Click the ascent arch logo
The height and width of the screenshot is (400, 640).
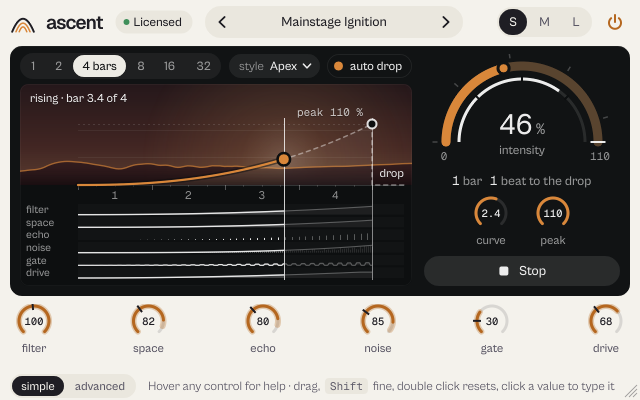coord(23,25)
